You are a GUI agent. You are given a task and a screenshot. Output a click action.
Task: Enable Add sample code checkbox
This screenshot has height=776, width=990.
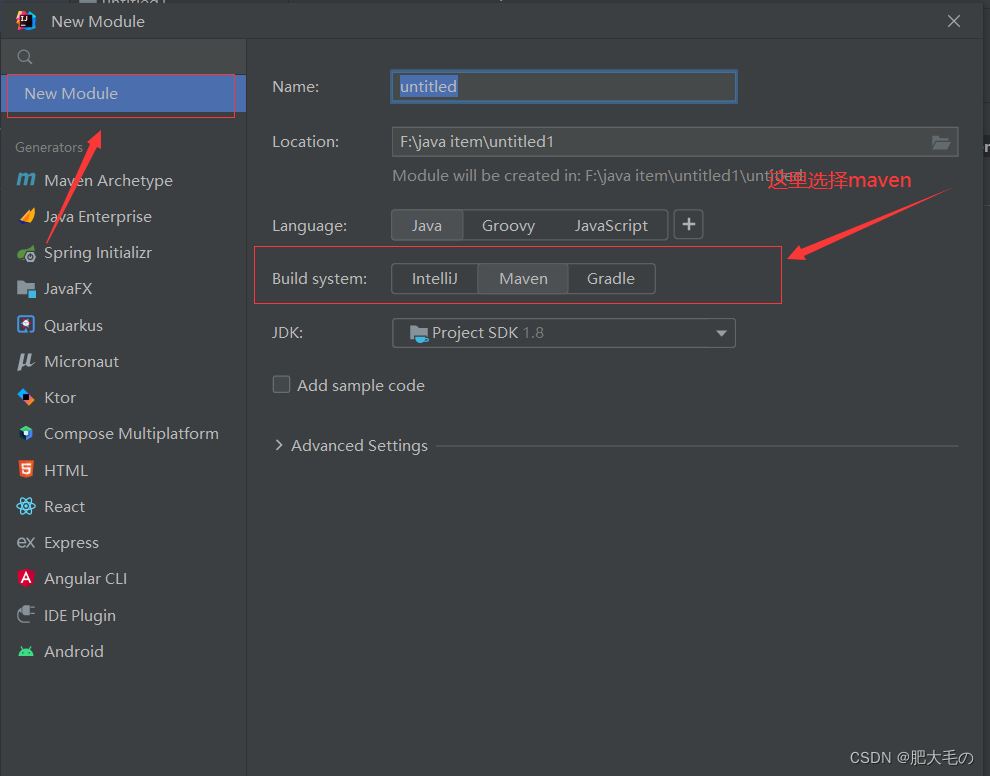281,385
